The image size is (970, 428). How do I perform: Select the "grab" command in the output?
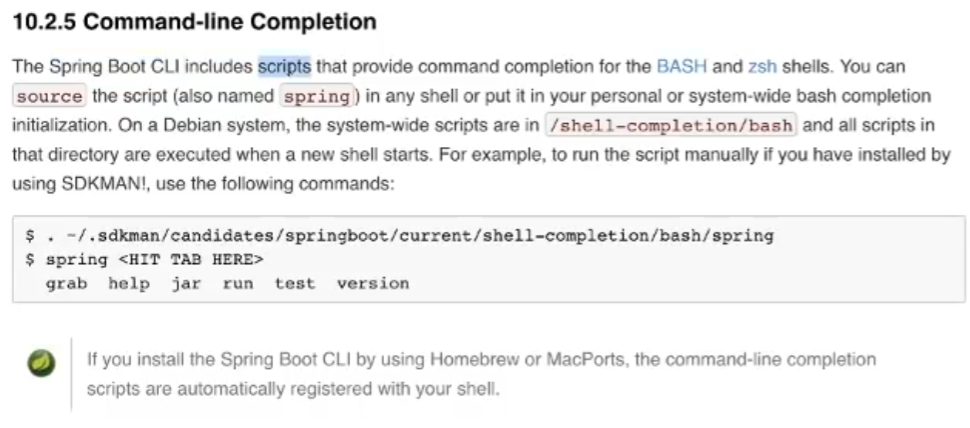click(x=66, y=284)
